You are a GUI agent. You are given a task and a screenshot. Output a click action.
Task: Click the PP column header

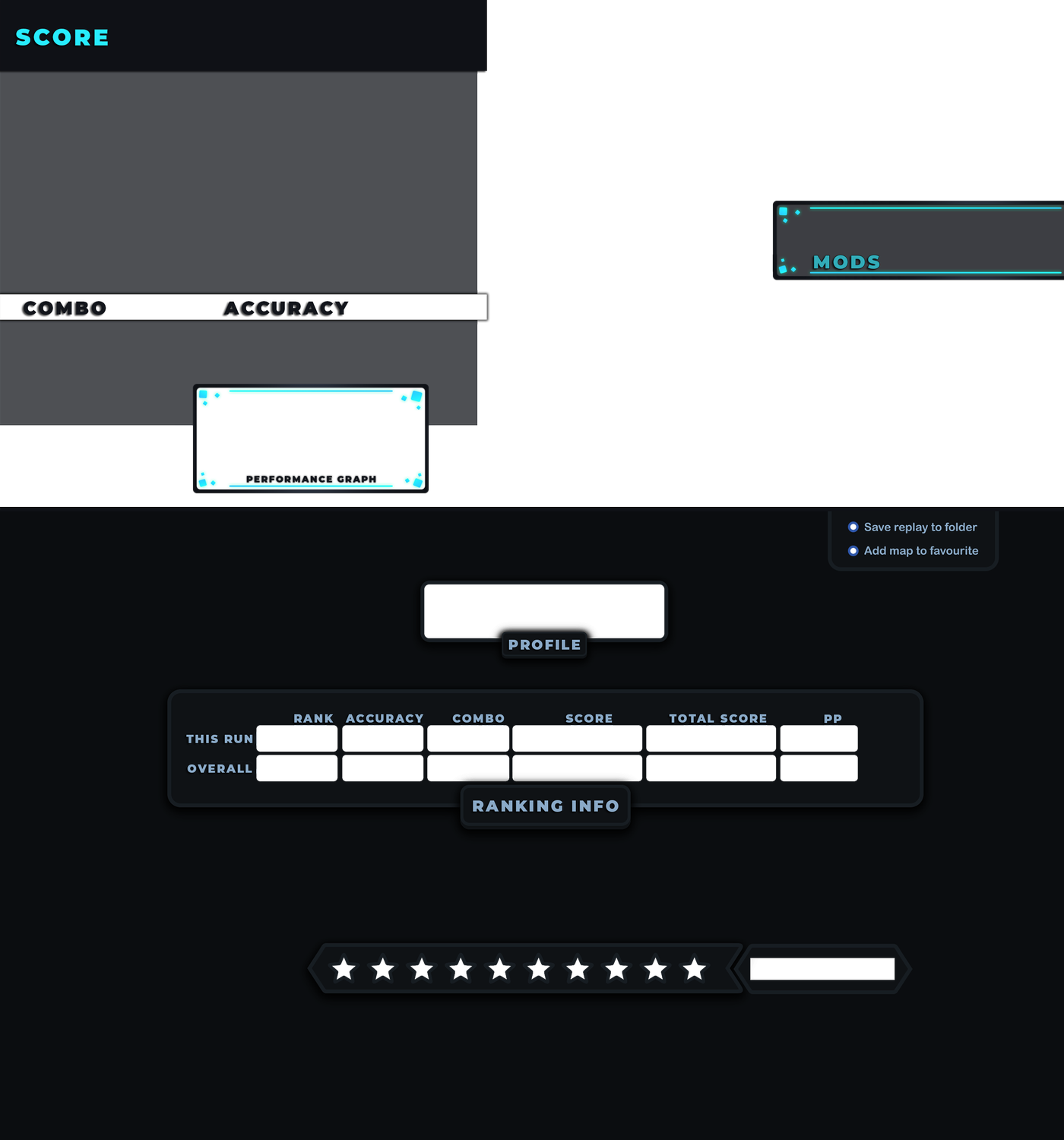832,718
